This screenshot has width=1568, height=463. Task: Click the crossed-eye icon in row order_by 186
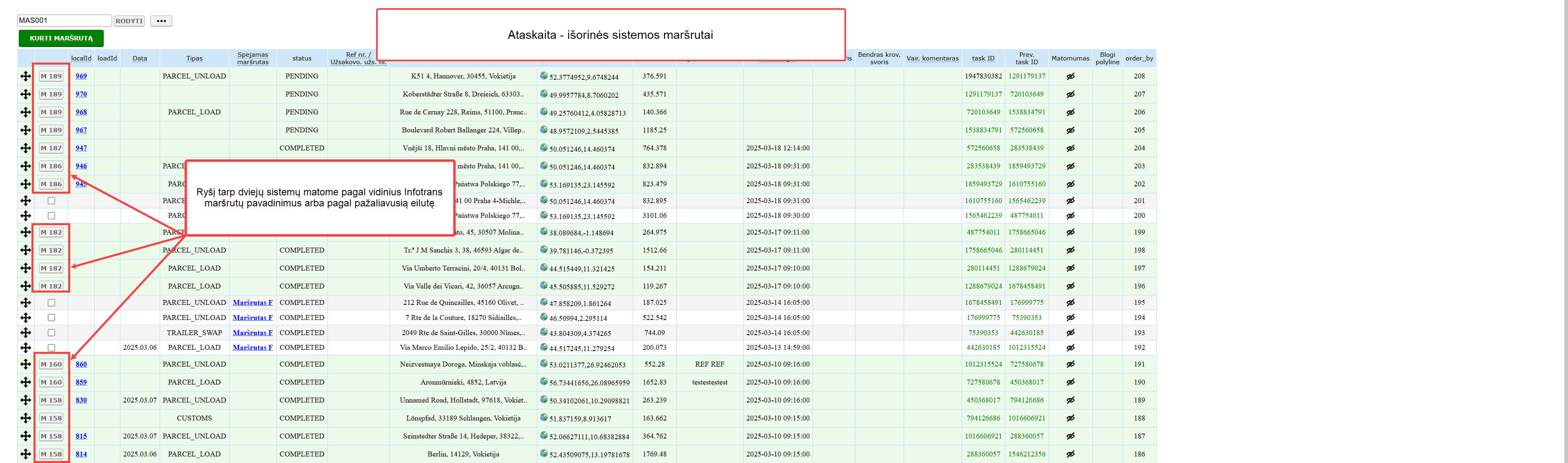click(x=1070, y=454)
